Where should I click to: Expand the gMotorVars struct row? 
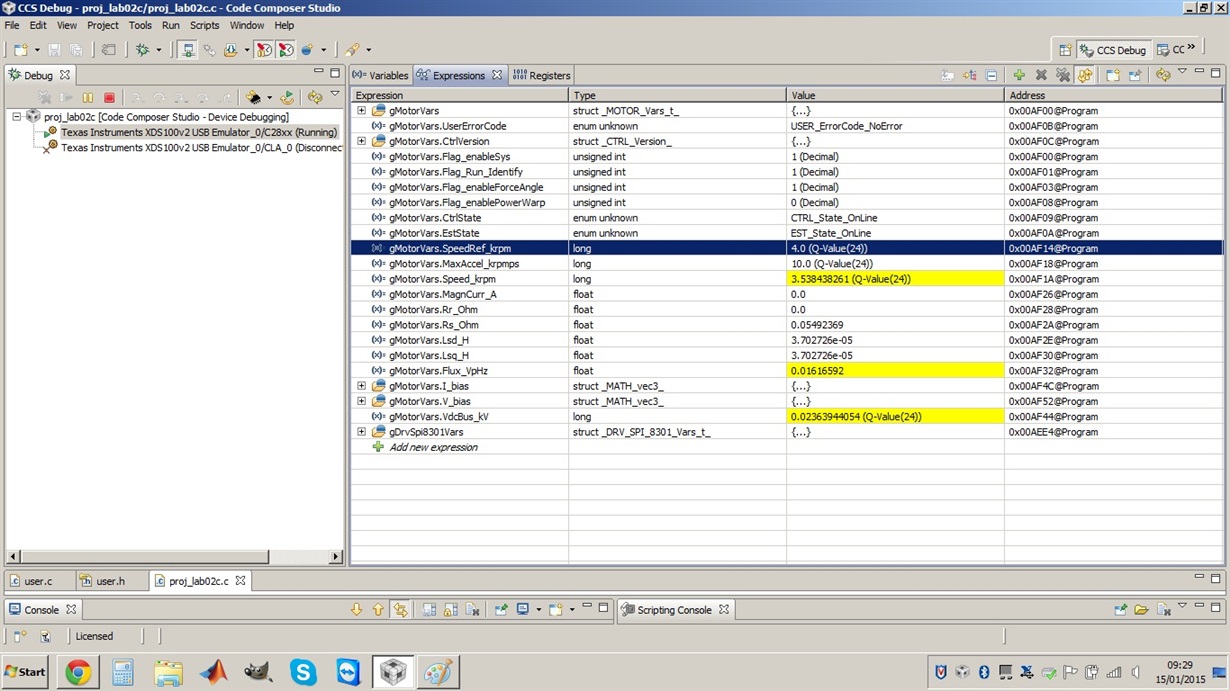click(361, 110)
